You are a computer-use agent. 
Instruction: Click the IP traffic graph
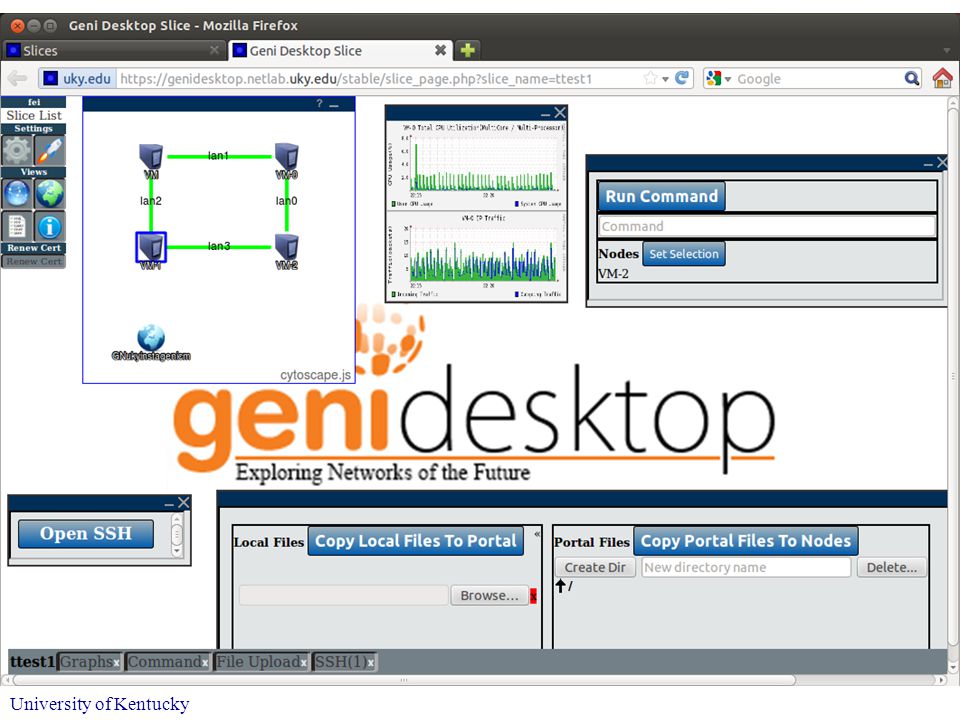pos(476,256)
